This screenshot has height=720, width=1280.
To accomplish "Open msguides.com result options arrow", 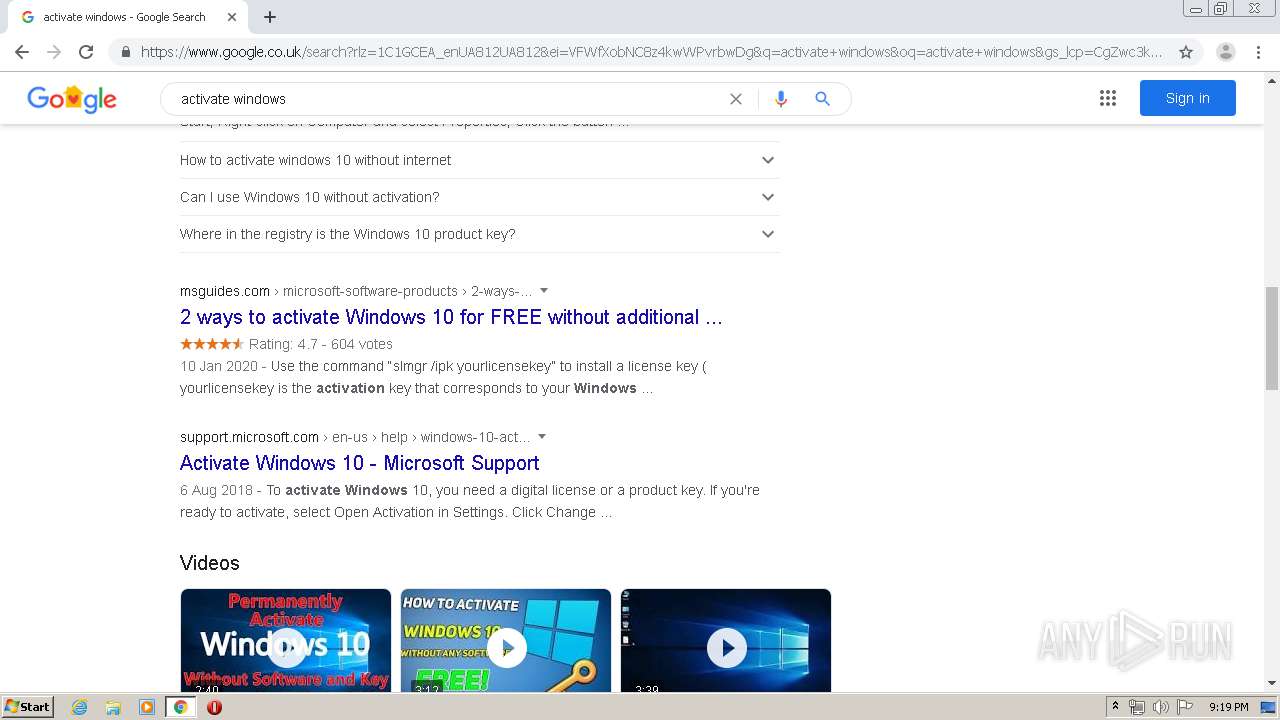I will click(544, 291).
